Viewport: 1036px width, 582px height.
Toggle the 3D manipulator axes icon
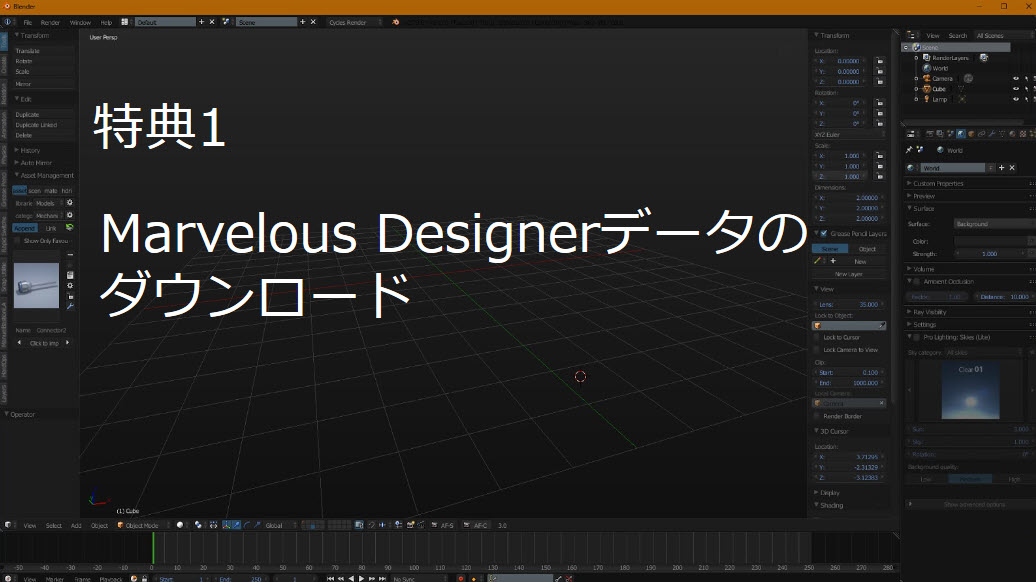[x=227, y=526]
